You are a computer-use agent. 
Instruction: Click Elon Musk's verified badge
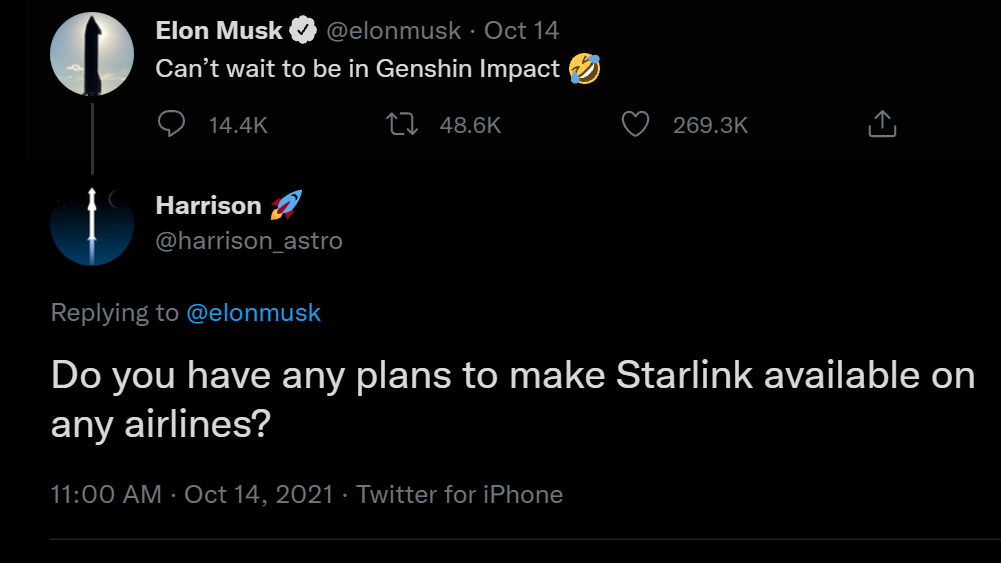click(x=303, y=32)
